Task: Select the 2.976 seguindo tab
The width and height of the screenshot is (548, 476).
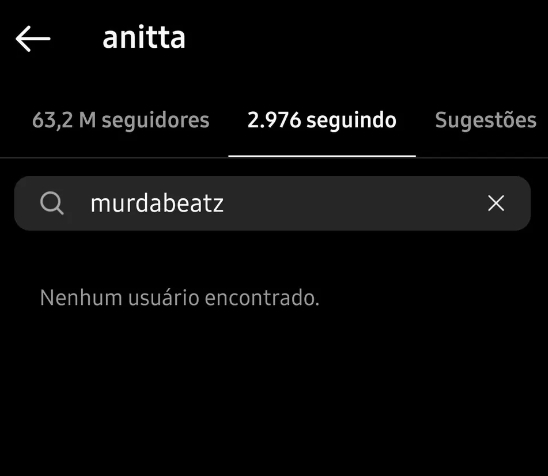Action: [322, 120]
